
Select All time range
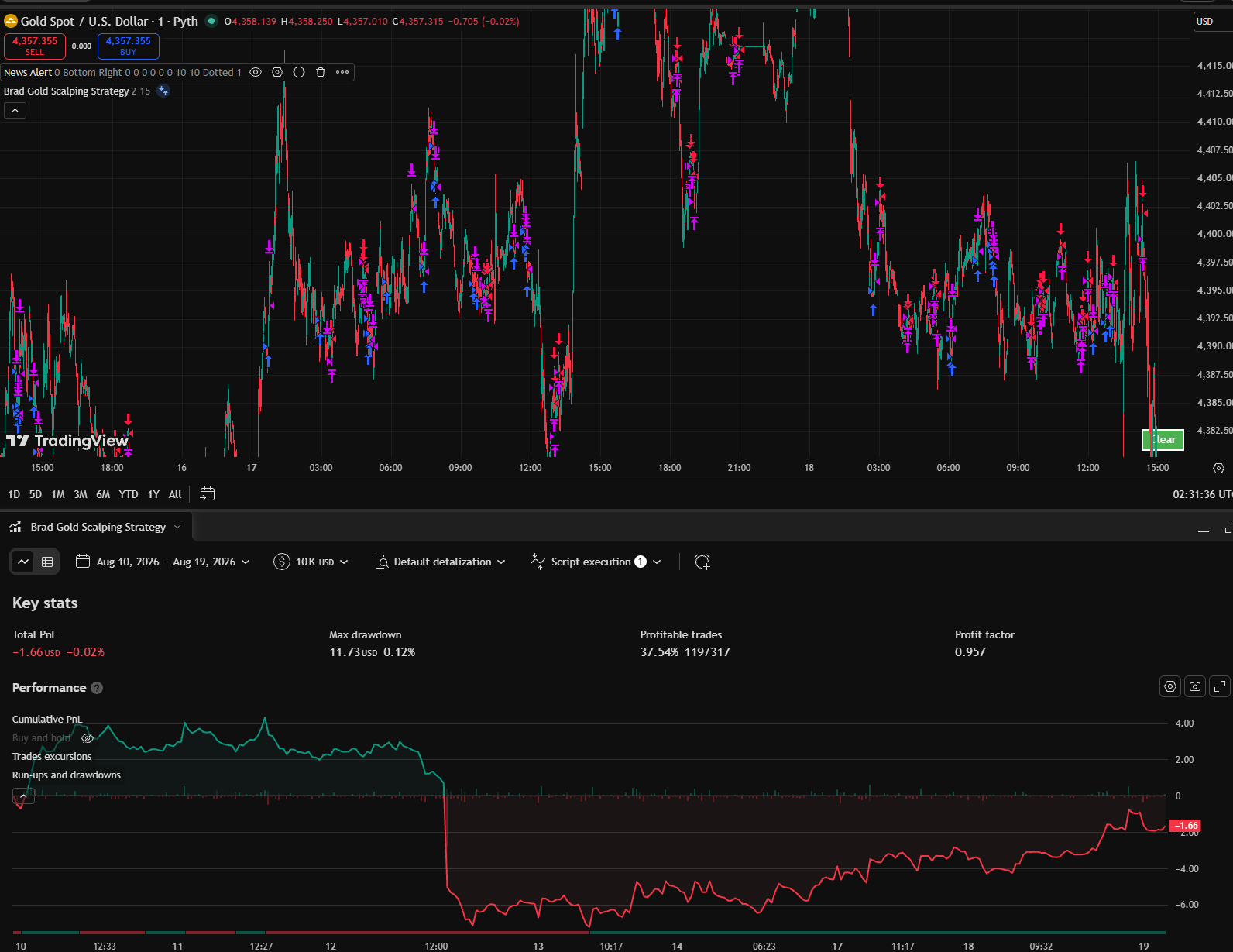(175, 494)
